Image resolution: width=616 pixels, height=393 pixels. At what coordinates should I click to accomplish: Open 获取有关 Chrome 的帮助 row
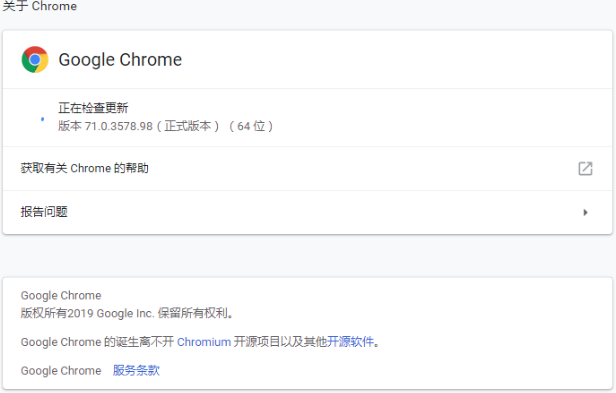[308, 169]
